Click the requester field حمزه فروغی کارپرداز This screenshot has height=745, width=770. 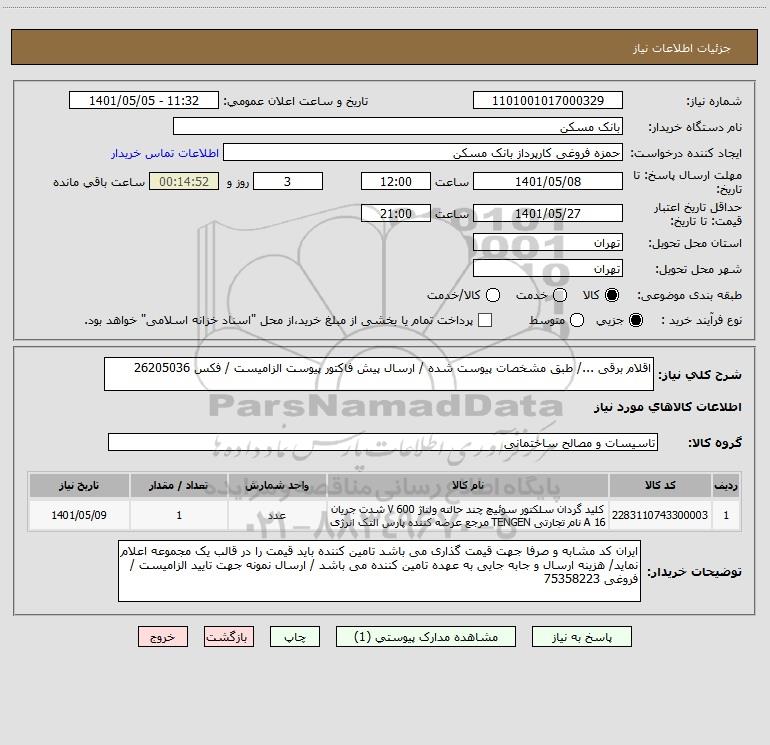tap(423, 153)
